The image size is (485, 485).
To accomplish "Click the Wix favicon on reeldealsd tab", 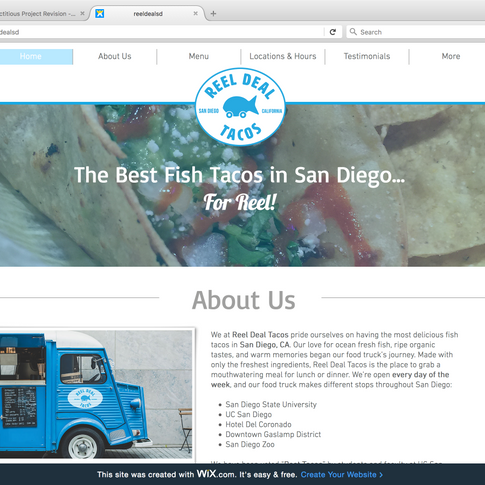I will pyautogui.click(x=100, y=14).
